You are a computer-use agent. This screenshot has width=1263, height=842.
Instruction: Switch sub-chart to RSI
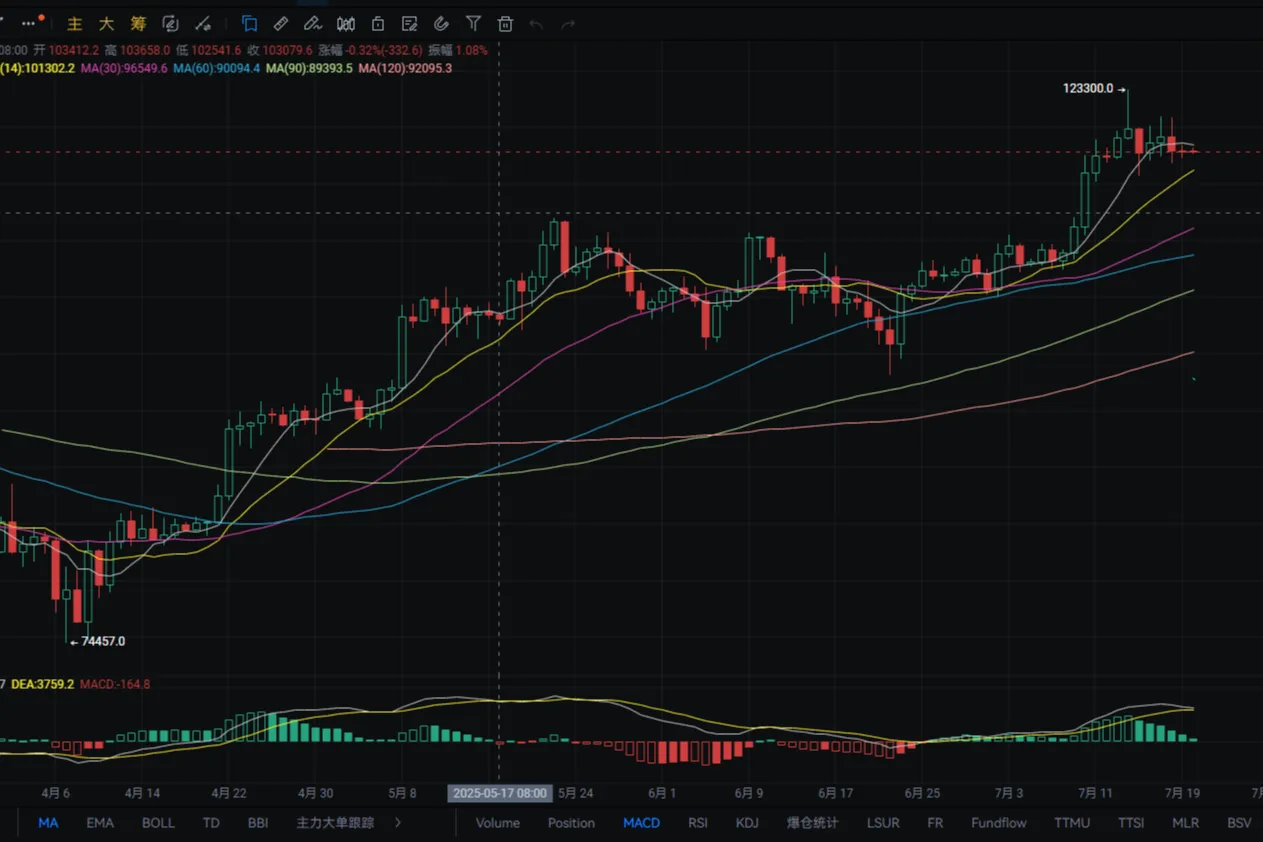(698, 823)
